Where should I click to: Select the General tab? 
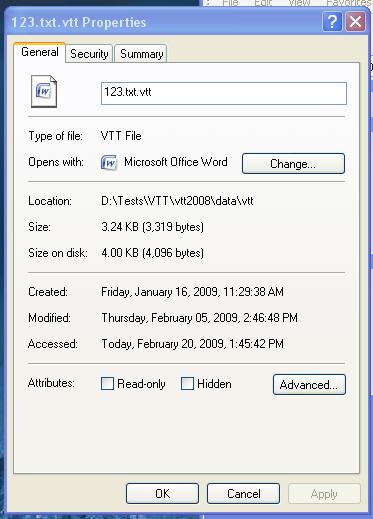tap(40, 52)
